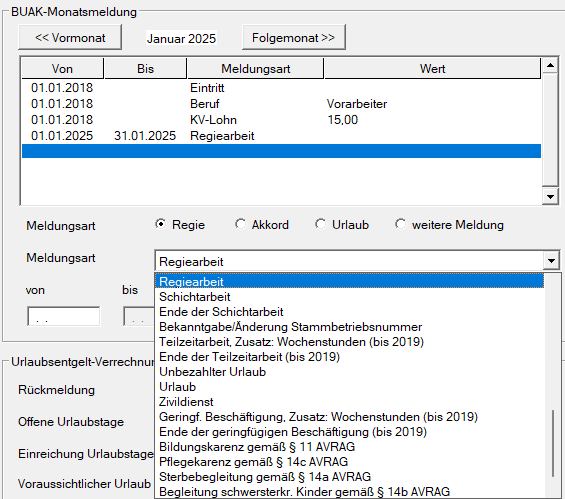
Task: Click the Folgemonat button
Action: [x=294, y=37]
